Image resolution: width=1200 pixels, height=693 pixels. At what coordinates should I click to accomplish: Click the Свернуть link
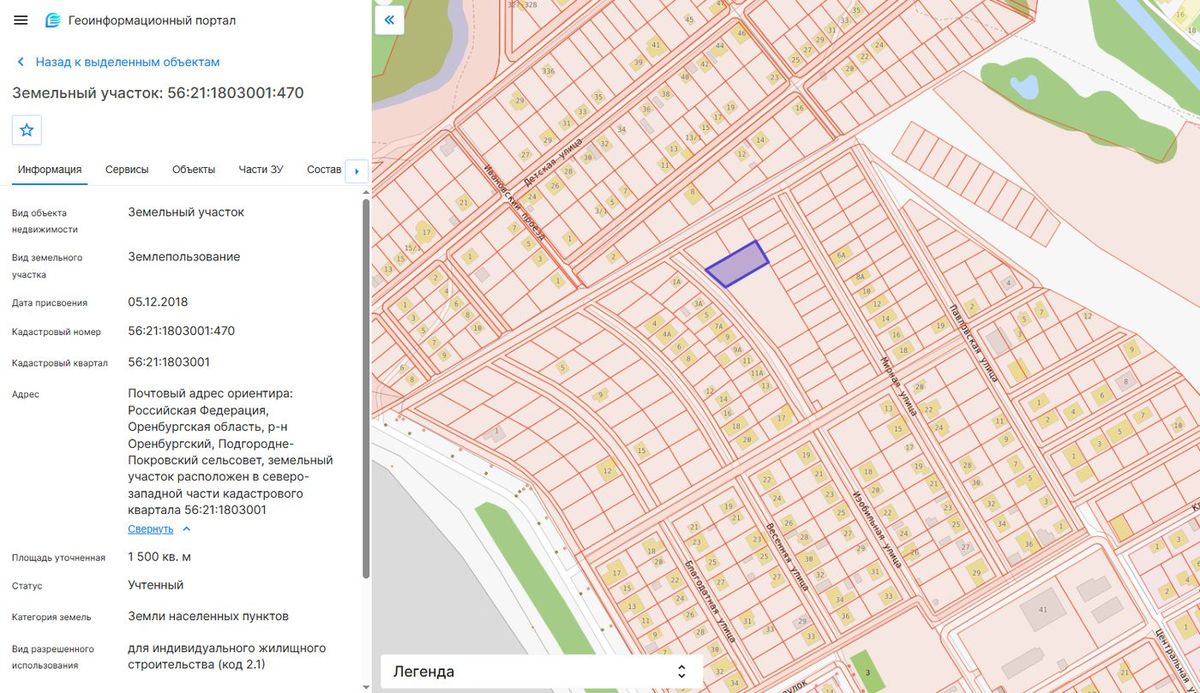coord(150,529)
